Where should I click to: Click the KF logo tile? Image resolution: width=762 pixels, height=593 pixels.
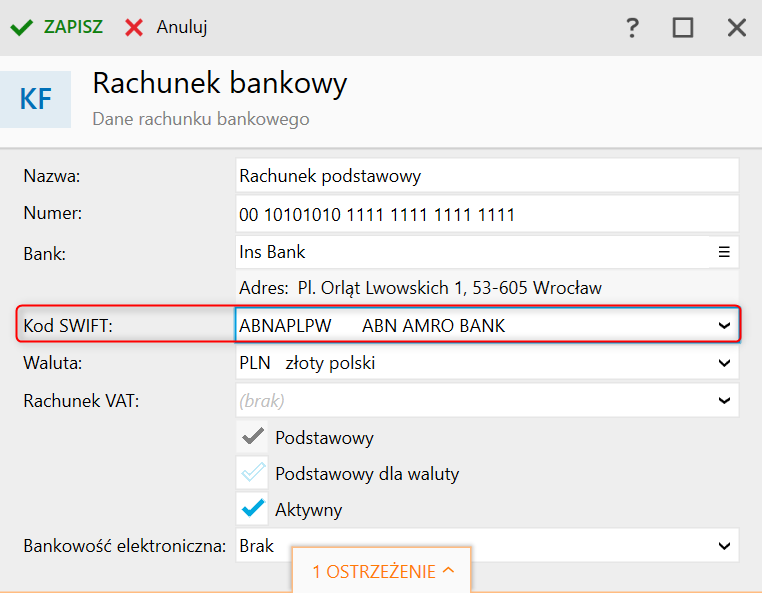(35, 99)
